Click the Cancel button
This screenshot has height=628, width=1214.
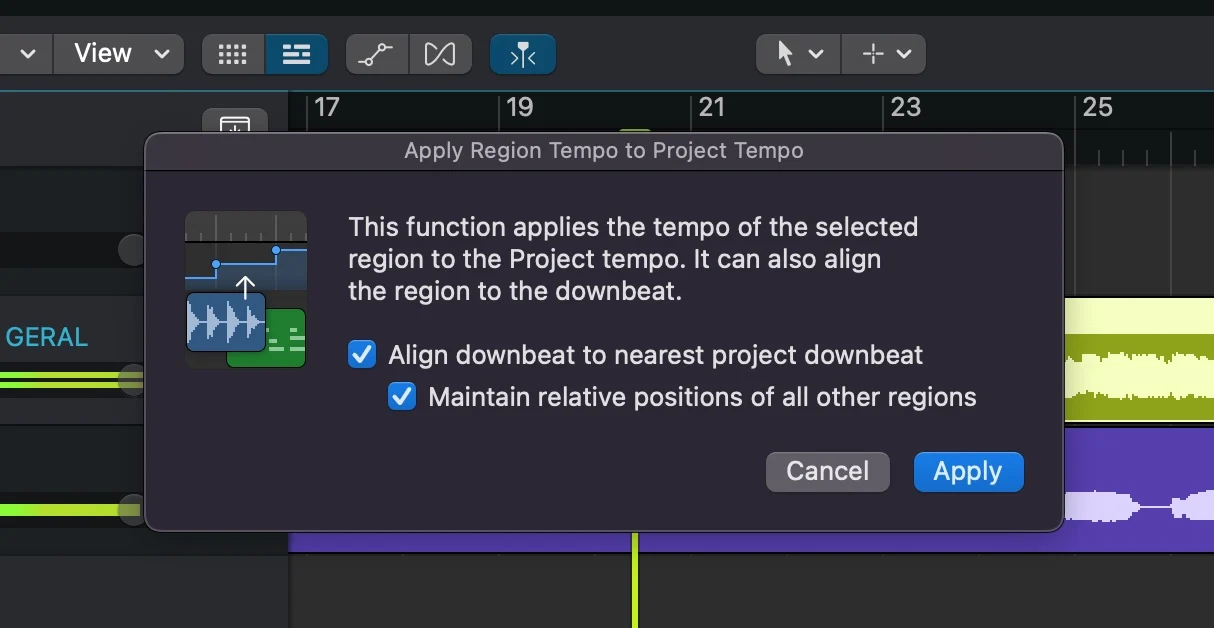[x=828, y=471]
